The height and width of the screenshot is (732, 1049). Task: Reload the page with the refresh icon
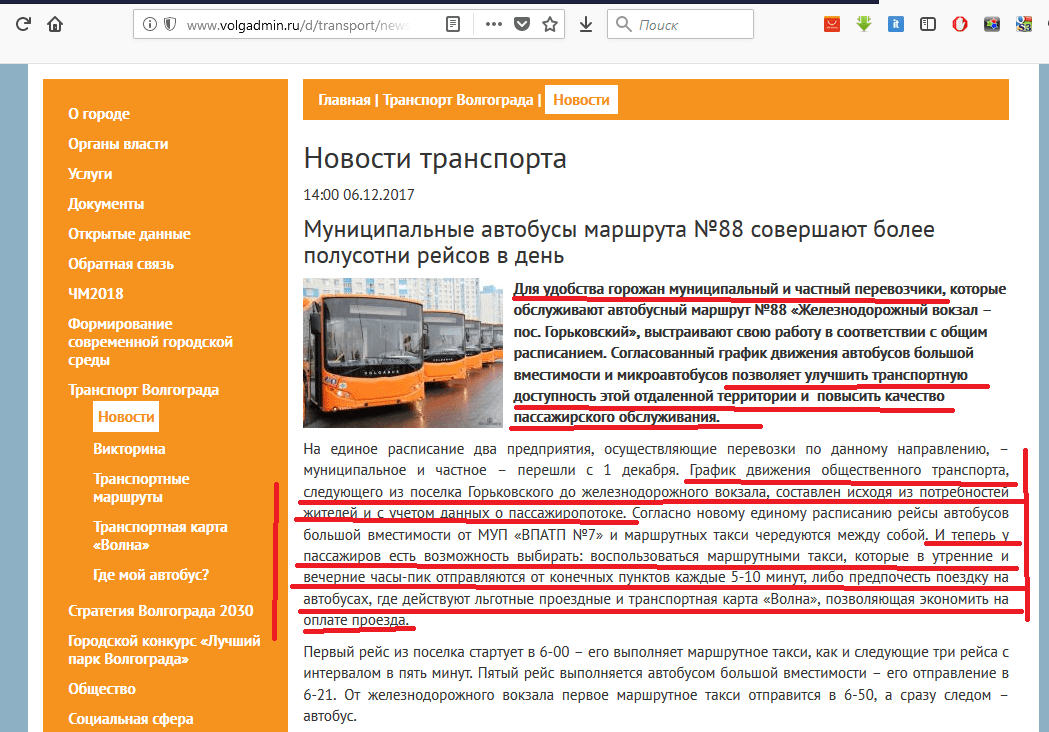(23, 25)
